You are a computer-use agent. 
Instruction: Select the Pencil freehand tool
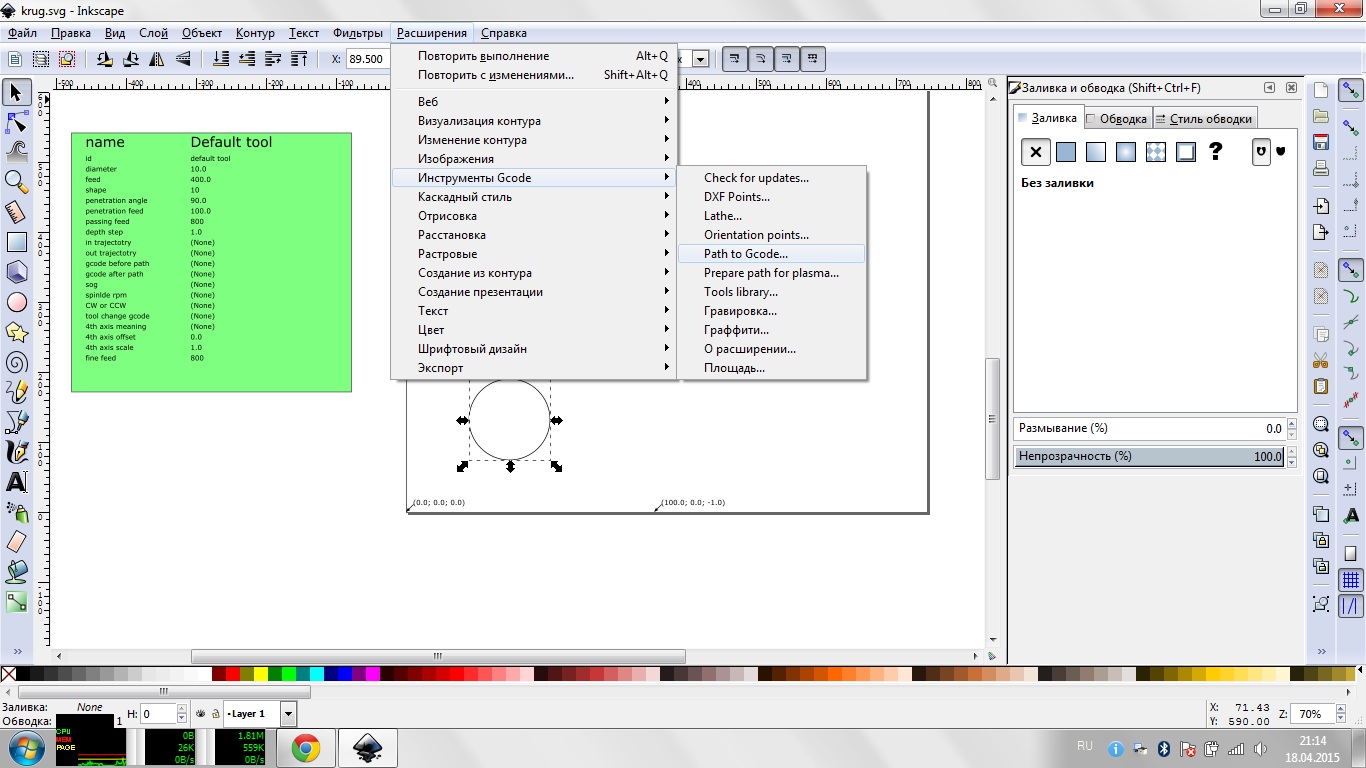tap(16, 391)
